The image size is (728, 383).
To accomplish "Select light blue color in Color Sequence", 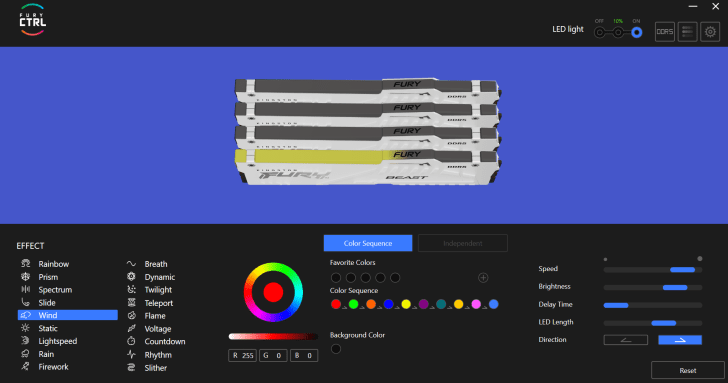I will point(494,304).
